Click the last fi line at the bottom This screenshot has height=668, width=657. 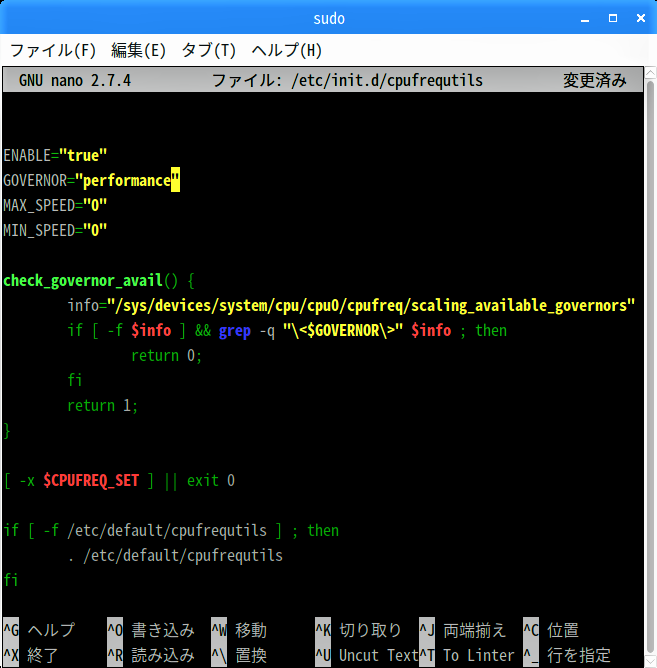click(x=11, y=580)
